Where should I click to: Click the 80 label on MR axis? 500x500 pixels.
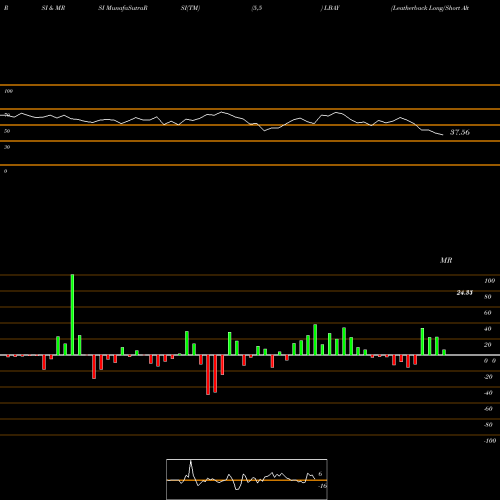(487, 297)
